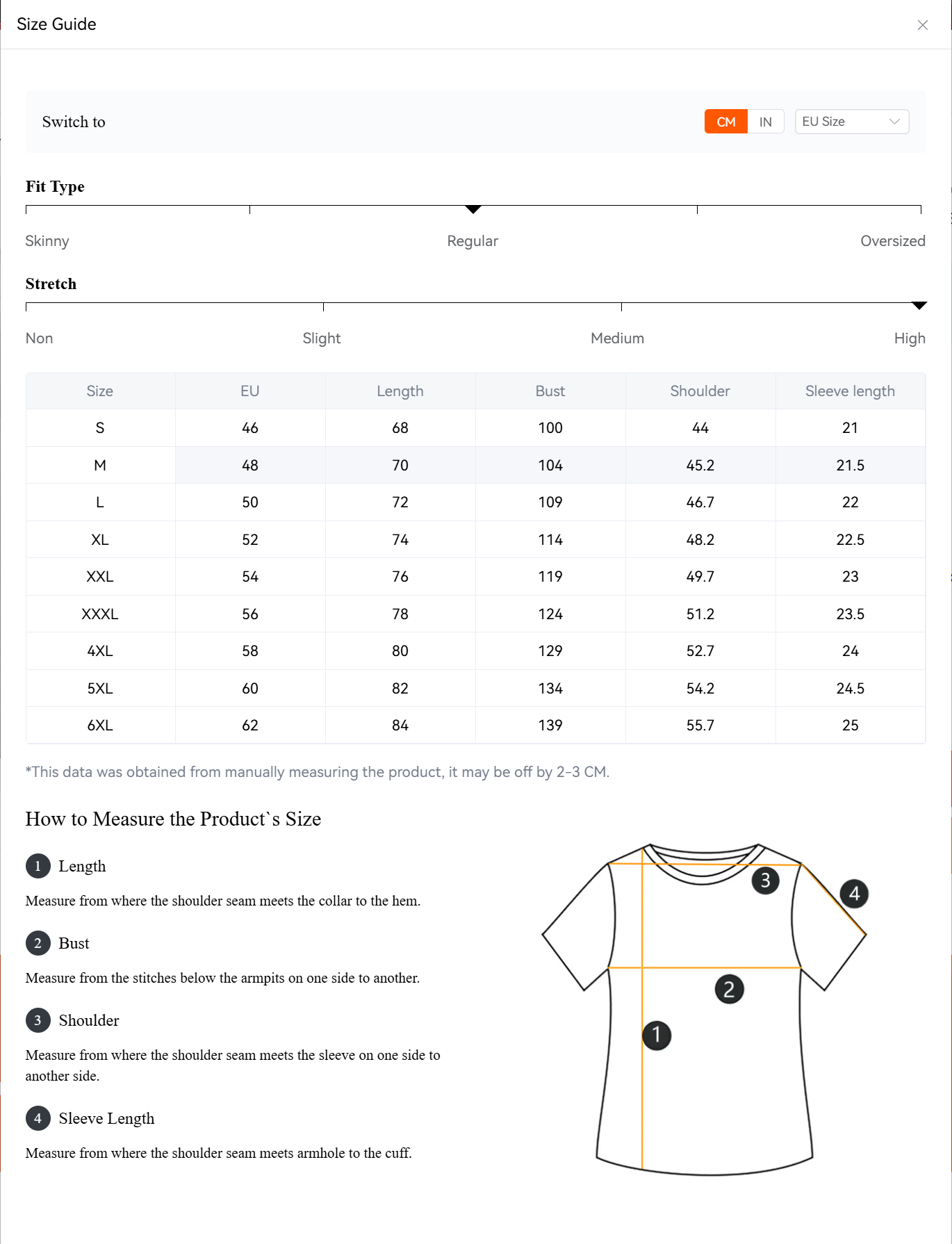Click marker 3 on the shirt diagram
The width and height of the screenshot is (952, 1244).
point(765,881)
